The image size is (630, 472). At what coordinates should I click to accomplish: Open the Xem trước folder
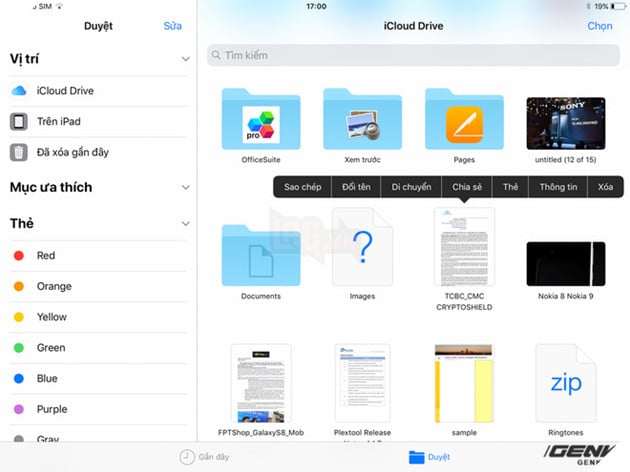(x=362, y=120)
